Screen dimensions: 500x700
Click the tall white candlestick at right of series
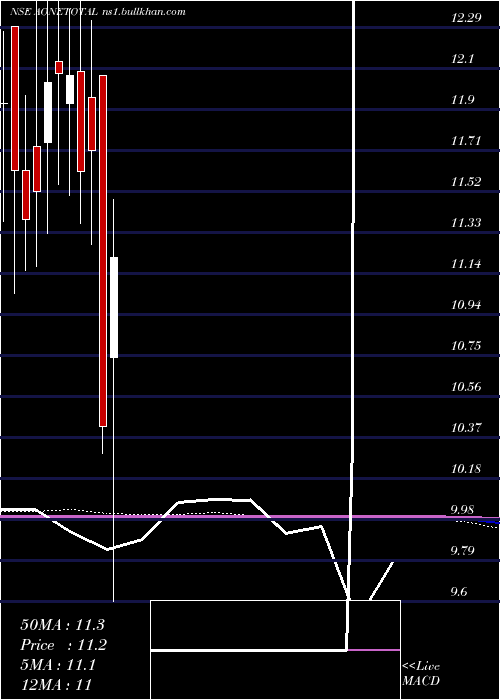point(114,307)
